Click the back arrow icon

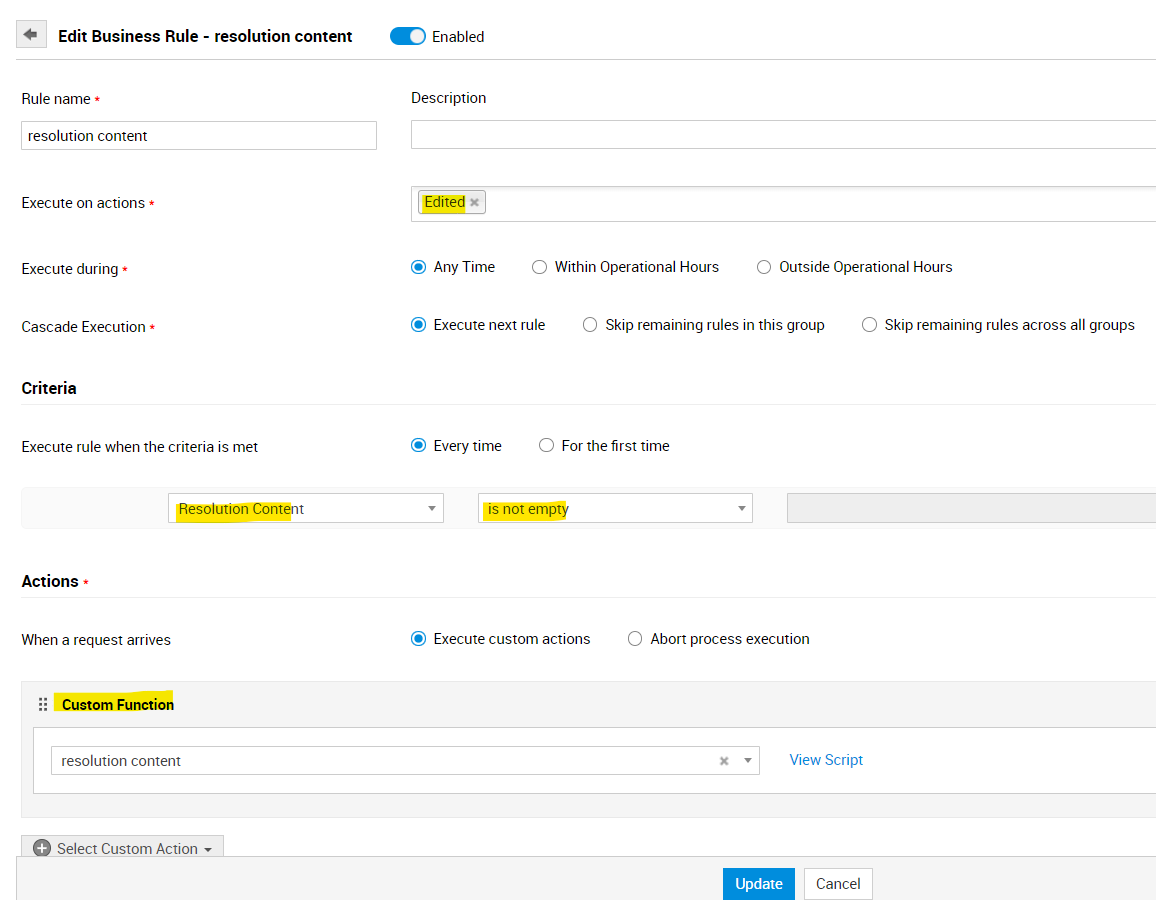coord(30,35)
